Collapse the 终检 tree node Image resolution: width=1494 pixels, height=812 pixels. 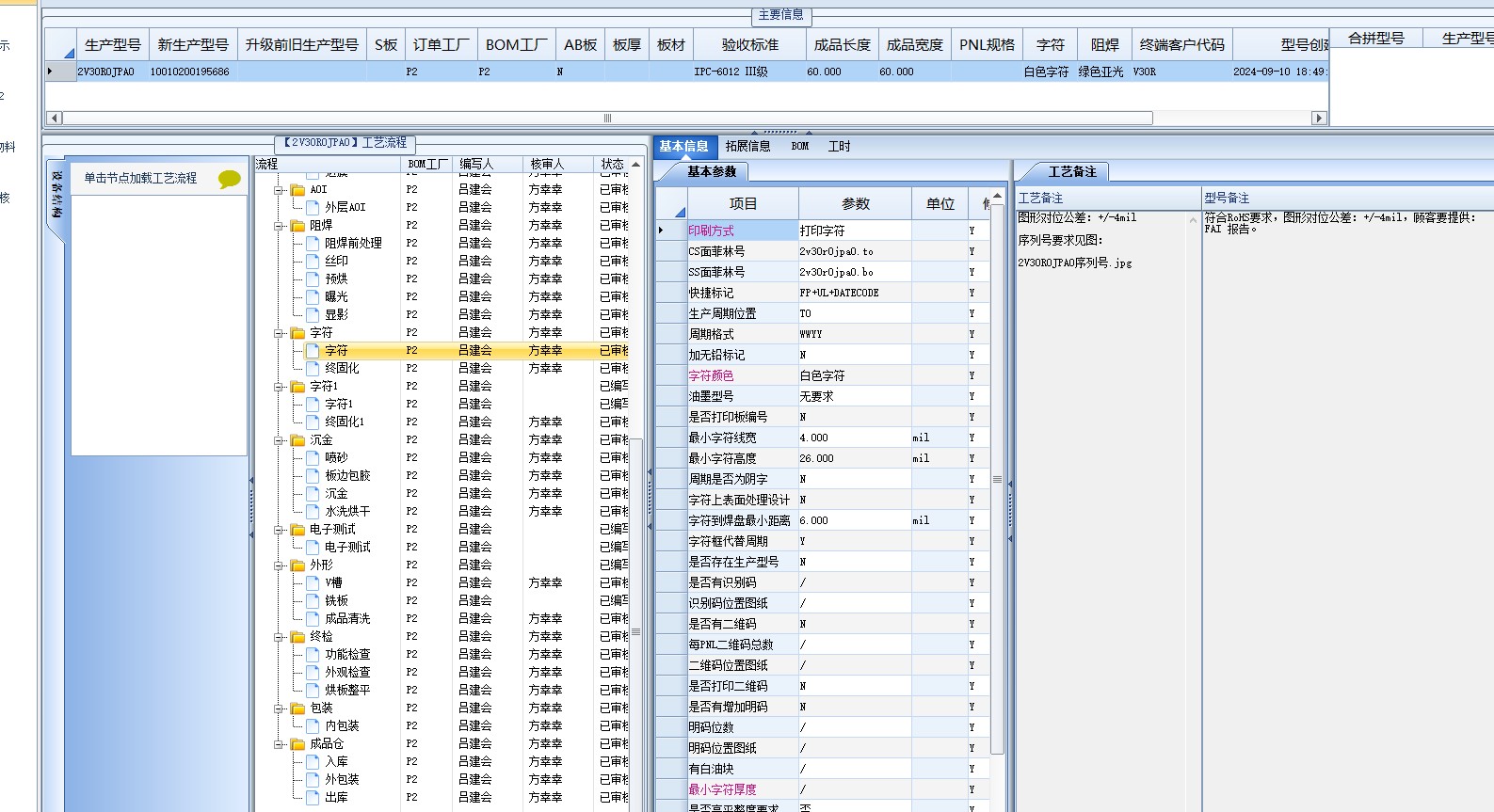279,637
